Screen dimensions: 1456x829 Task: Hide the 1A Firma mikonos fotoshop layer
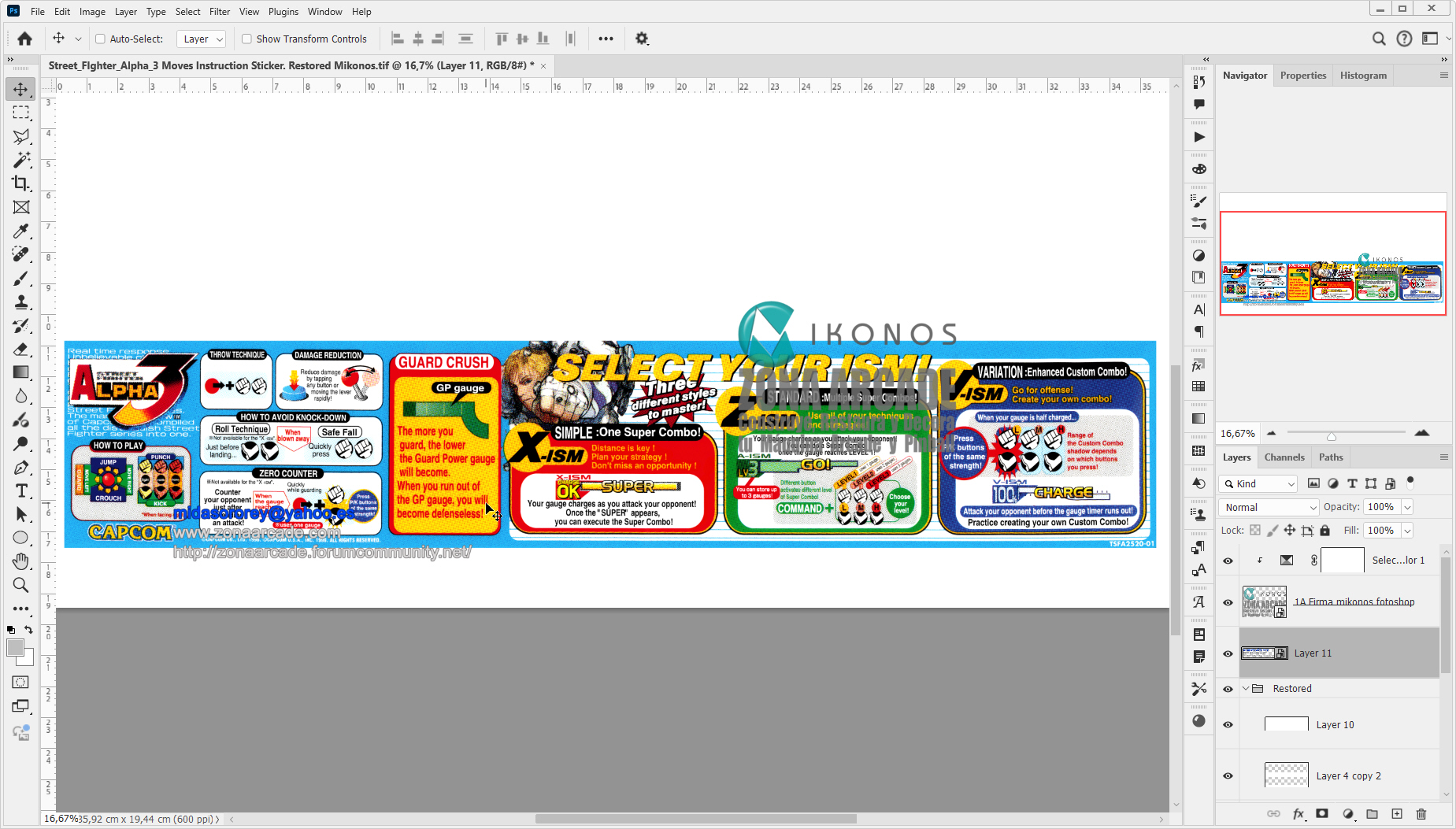(x=1228, y=602)
